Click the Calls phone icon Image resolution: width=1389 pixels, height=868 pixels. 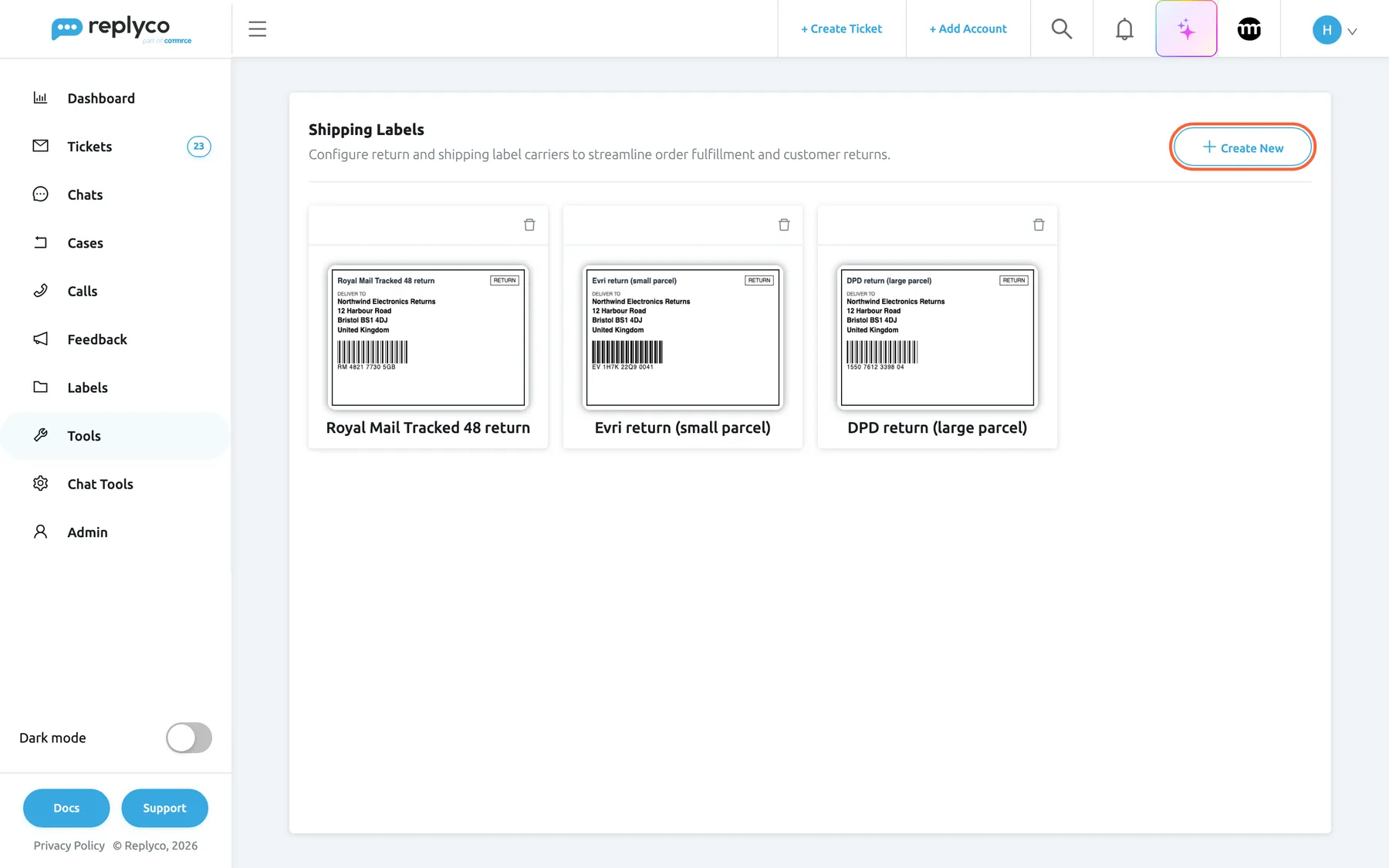pyautogui.click(x=40, y=291)
